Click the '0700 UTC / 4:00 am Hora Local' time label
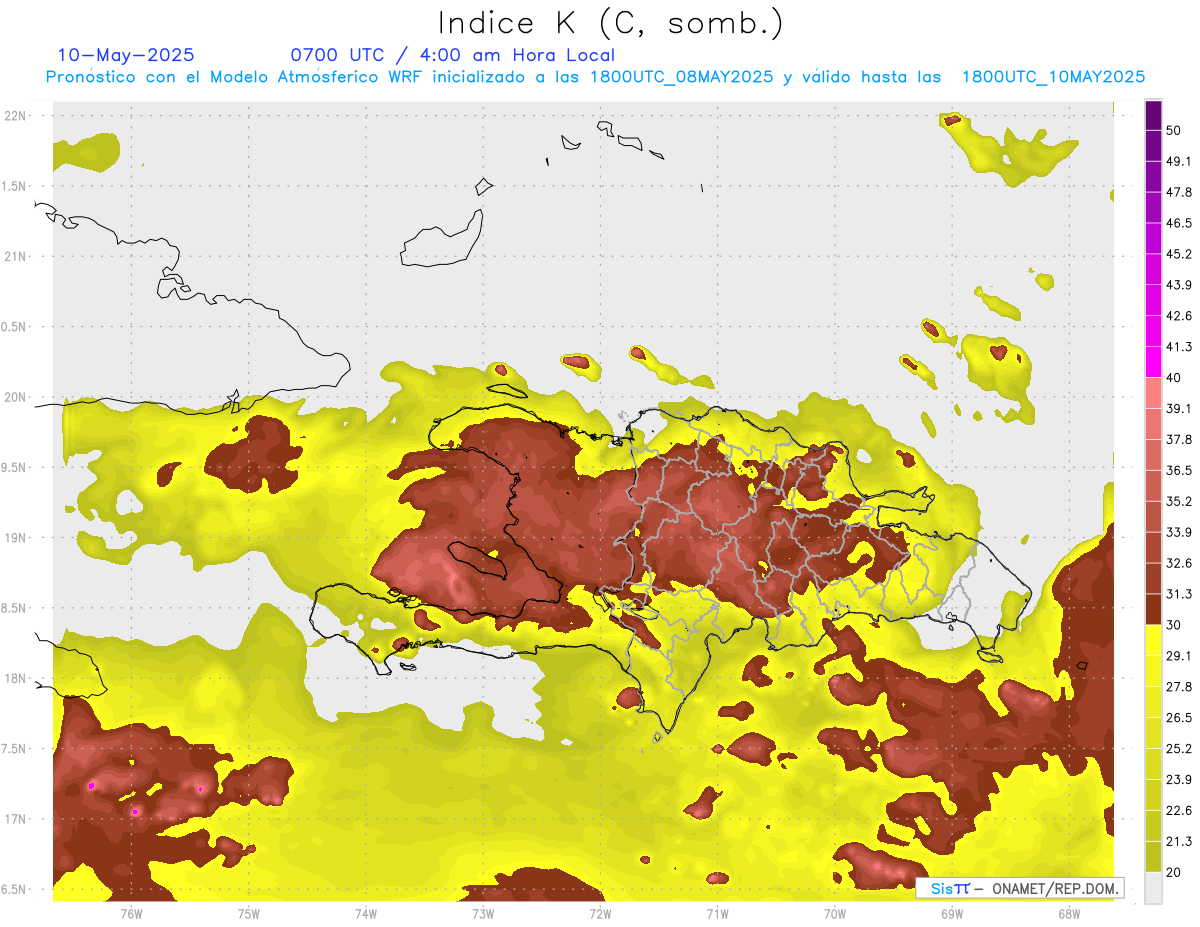 pyautogui.click(x=453, y=55)
